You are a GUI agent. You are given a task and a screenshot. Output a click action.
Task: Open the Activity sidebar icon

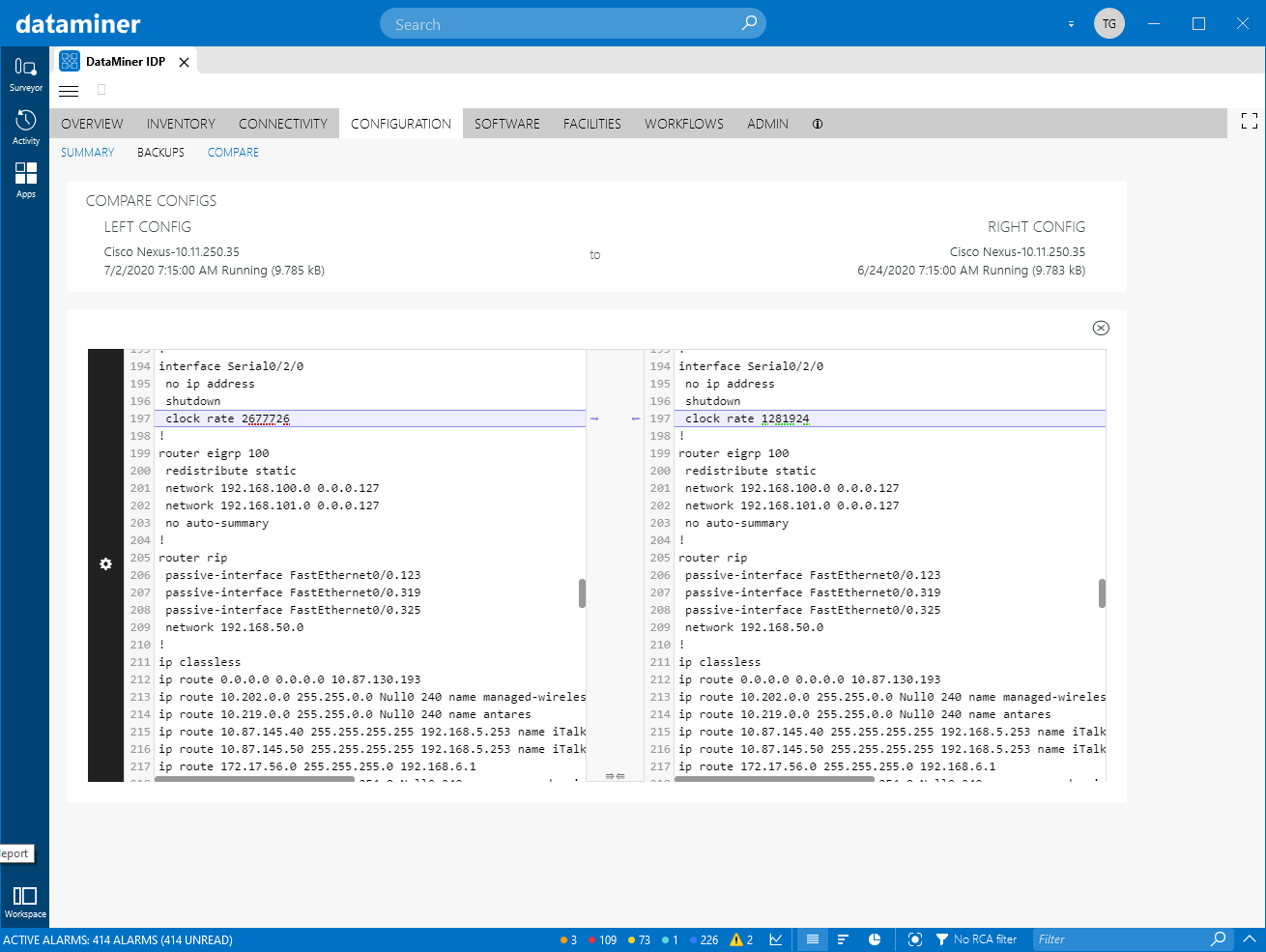[x=25, y=127]
